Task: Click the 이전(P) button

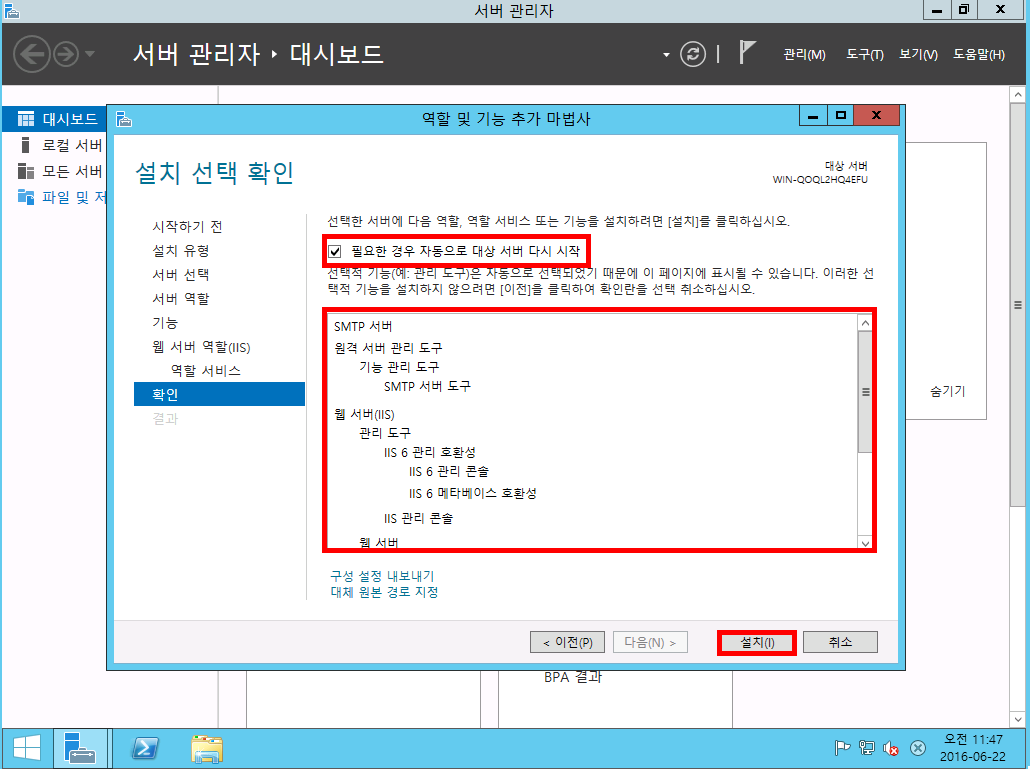Action: 568,642
